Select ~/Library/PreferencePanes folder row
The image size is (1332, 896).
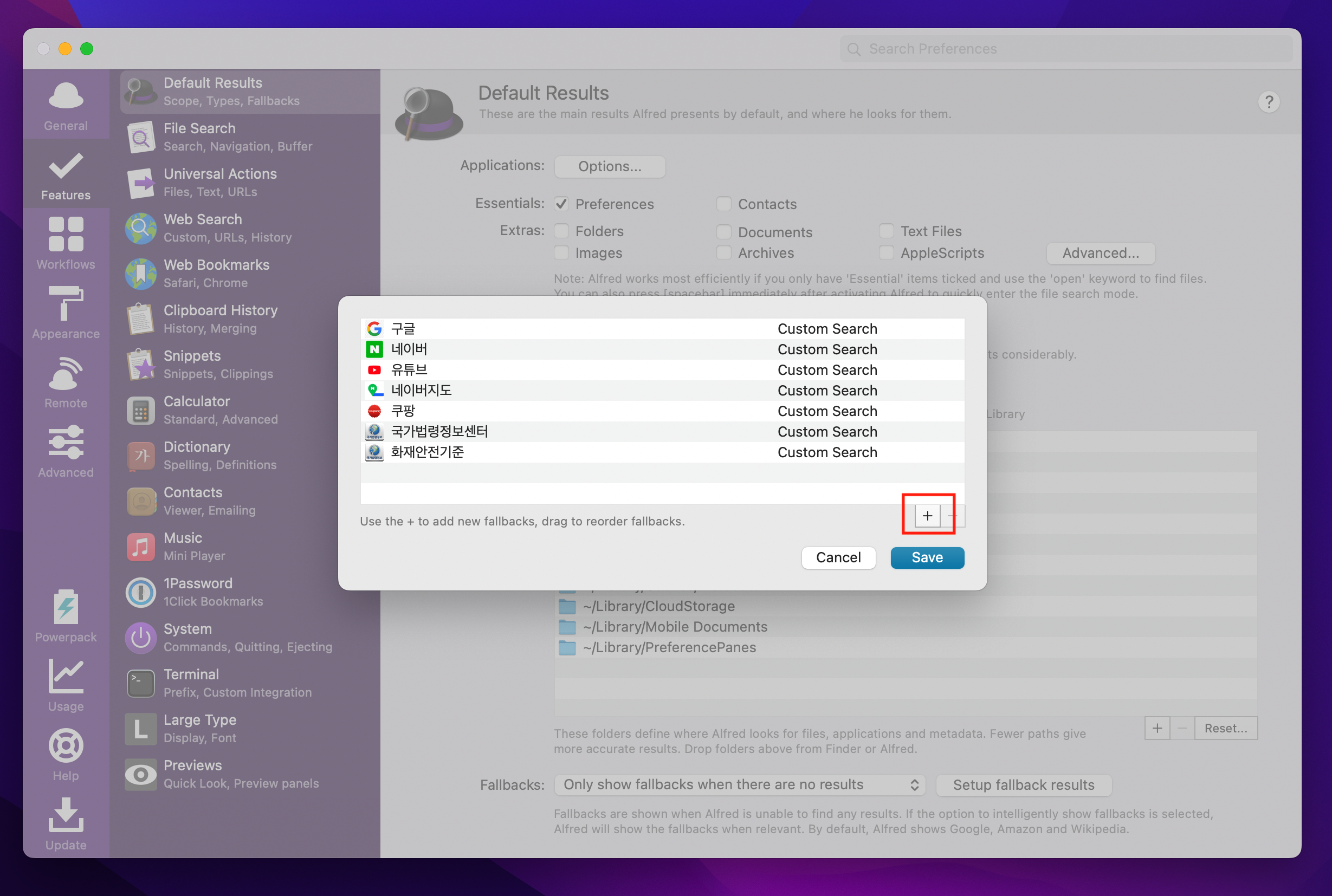tap(906, 647)
